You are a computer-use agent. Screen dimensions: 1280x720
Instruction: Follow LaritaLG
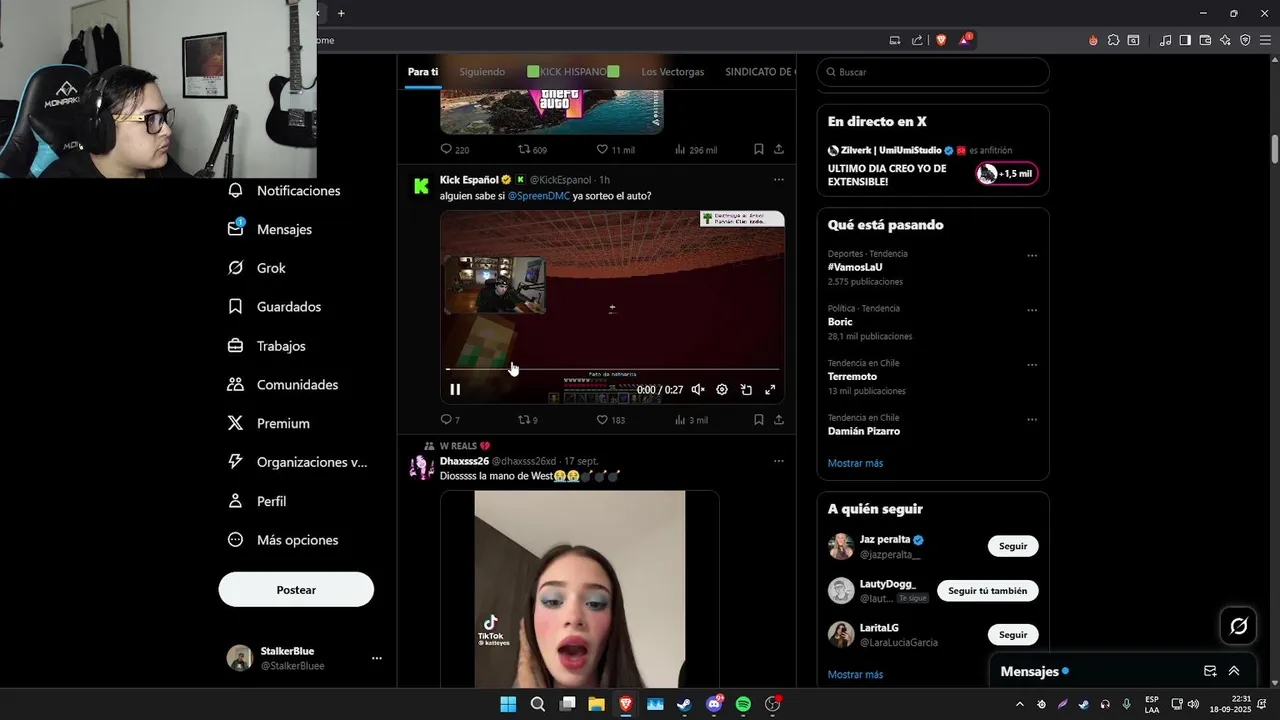click(x=1013, y=635)
